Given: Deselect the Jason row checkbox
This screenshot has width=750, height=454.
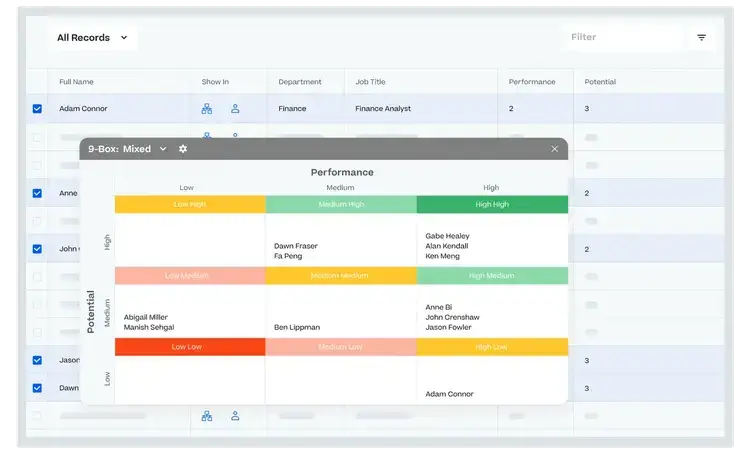Looking at the screenshot, I should (x=37, y=360).
